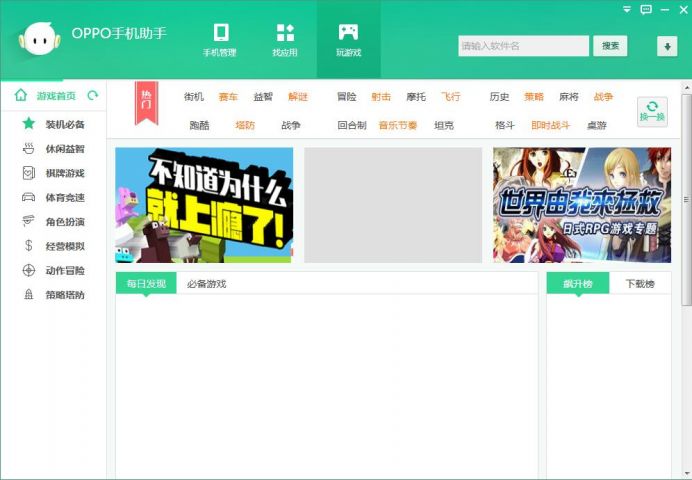Switch to the 必备游戏 tab
The height and width of the screenshot is (480, 692).
coord(207,284)
